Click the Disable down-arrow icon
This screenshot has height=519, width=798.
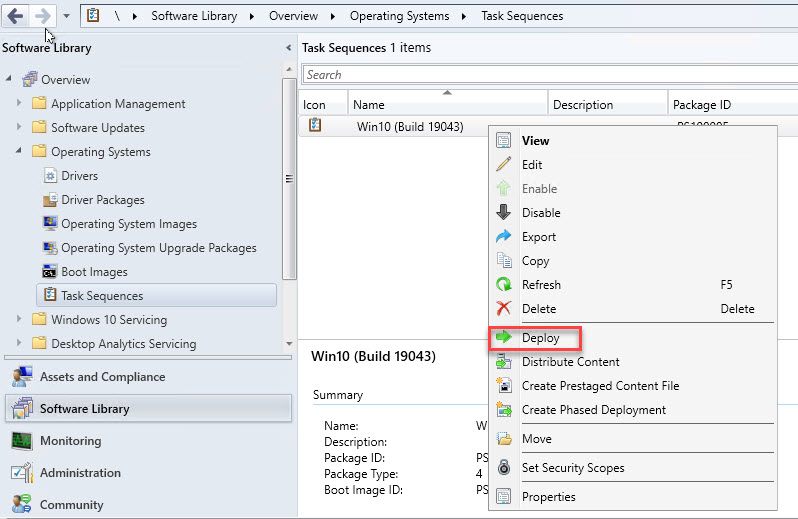pyautogui.click(x=504, y=213)
